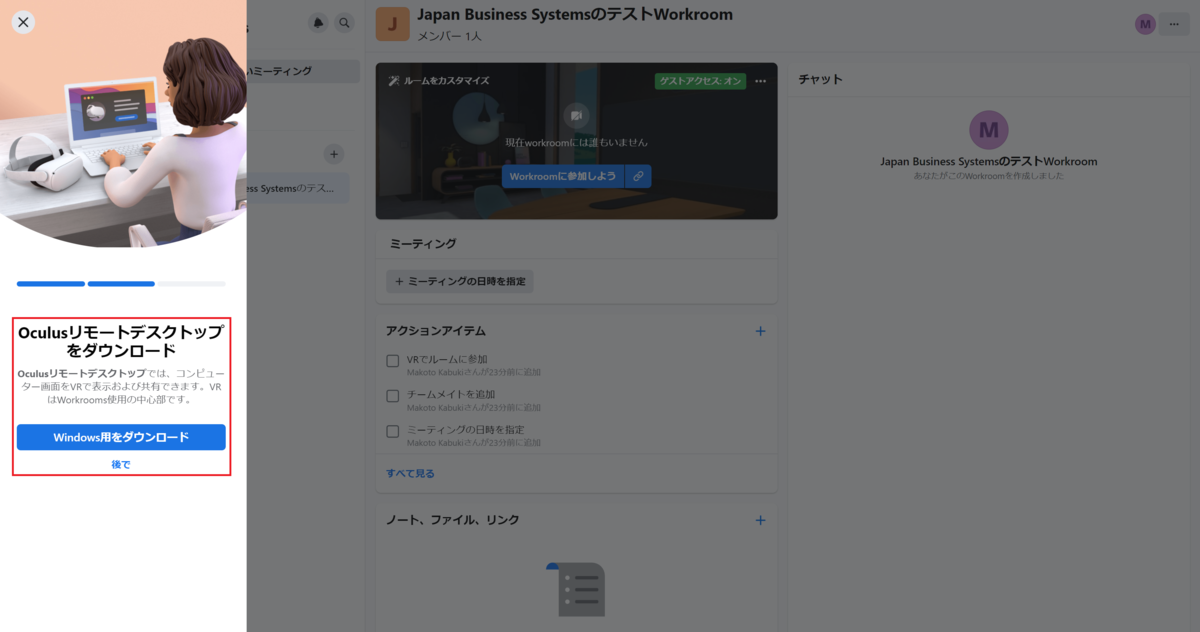Click the search magnifier icon

click(x=345, y=21)
